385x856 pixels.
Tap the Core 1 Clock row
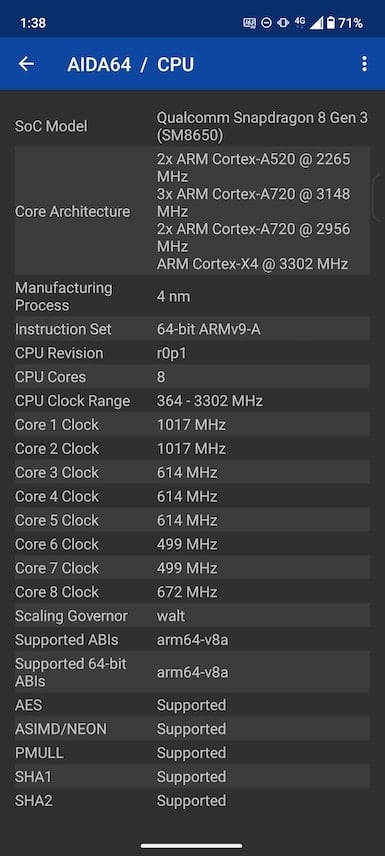point(192,425)
